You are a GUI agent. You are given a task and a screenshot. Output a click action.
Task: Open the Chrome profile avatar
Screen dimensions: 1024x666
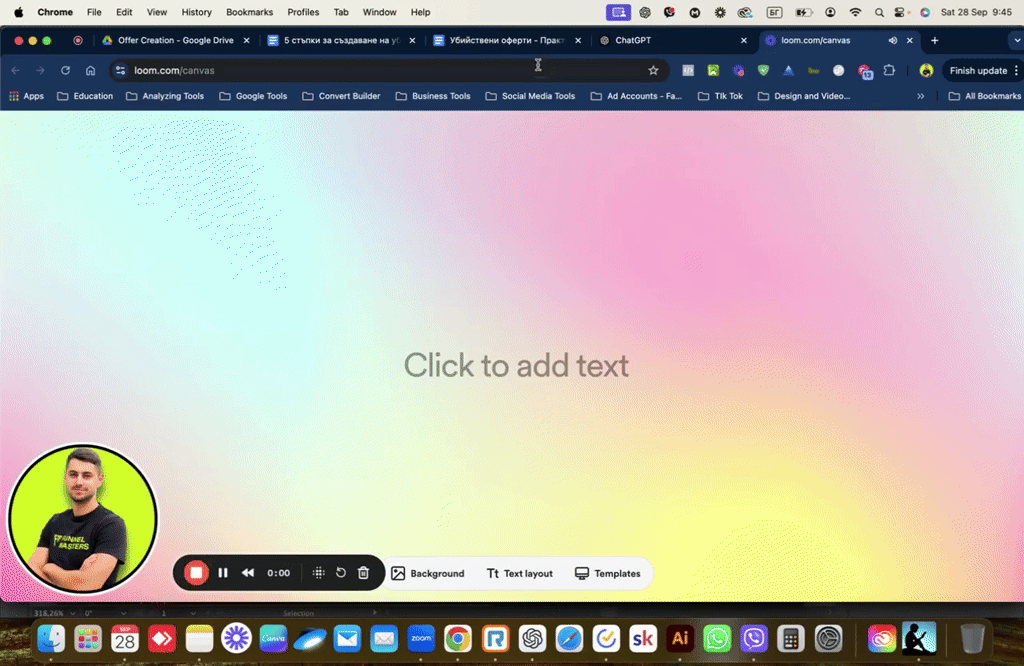(x=926, y=71)
